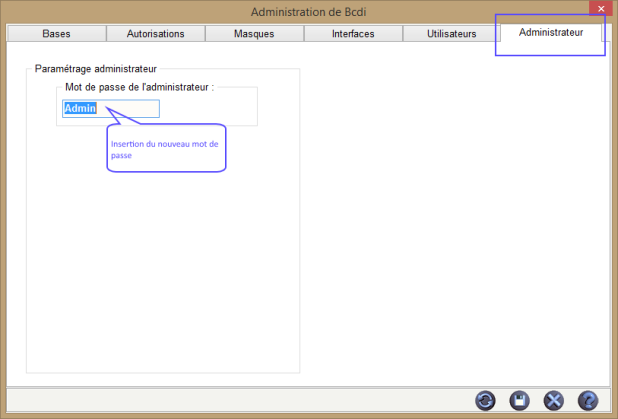Open the Autorisations tab
Image resolution: width=618 pixels, height=419 pixels.
pos(155,34)
